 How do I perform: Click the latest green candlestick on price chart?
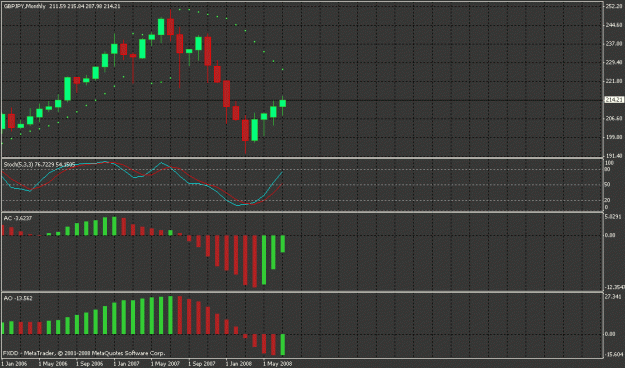(x=283, y=104)
